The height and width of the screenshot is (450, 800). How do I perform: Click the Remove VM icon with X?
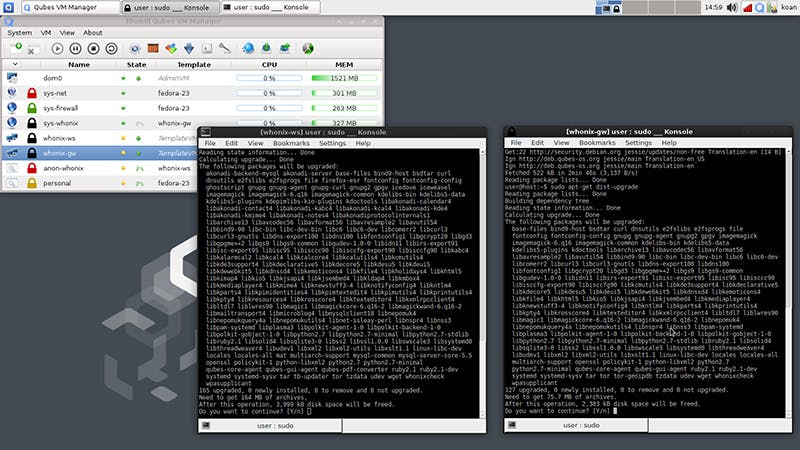(32, 50)
